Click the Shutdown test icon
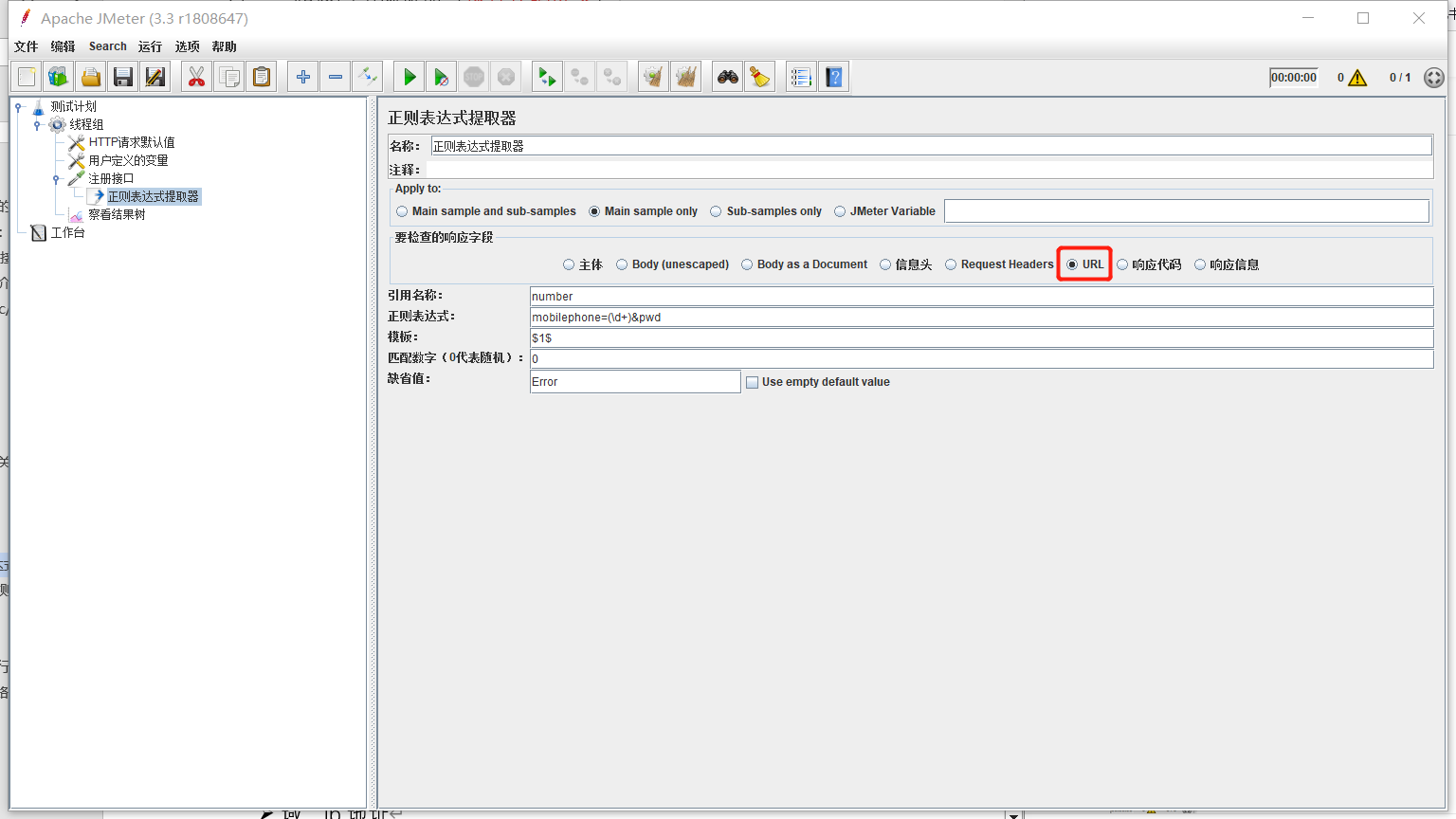1456x819 pixels. (x=506, y=77)
